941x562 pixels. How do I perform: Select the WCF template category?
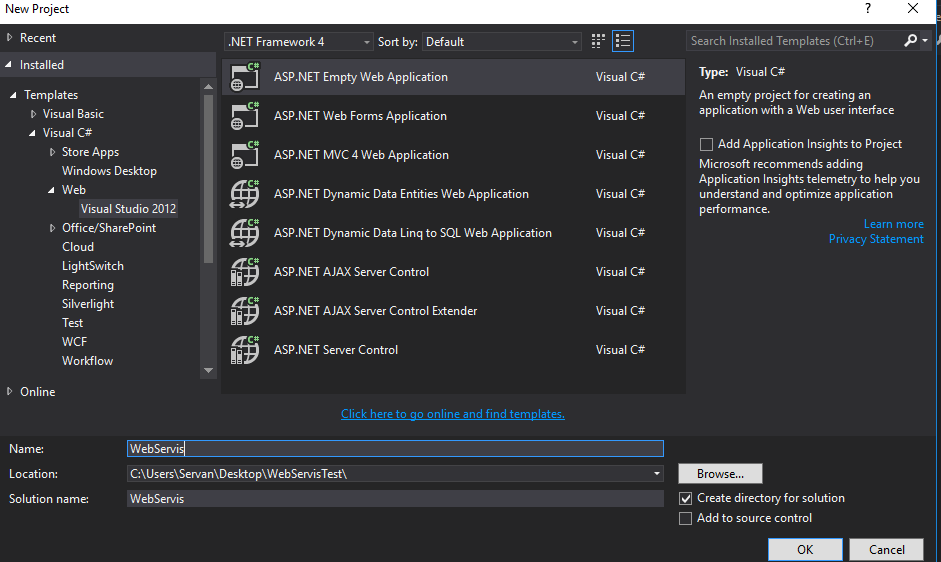74,342
